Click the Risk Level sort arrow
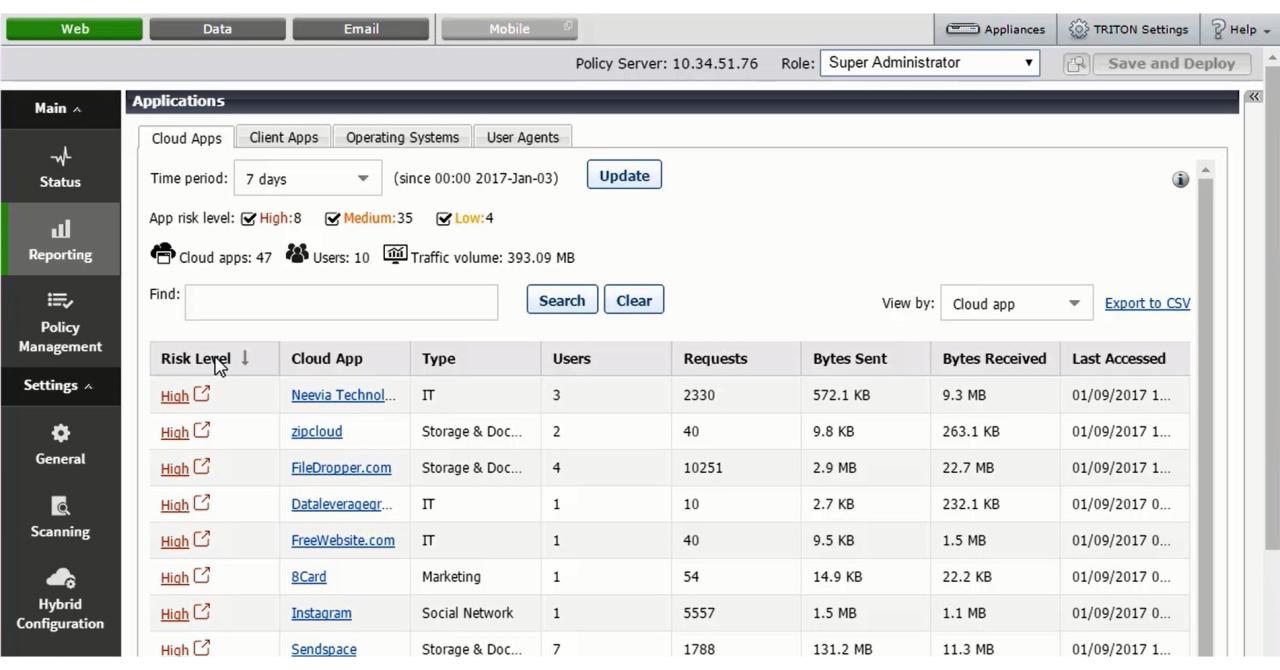Viewport: 1280px width, 670px height. pos(245,357)
